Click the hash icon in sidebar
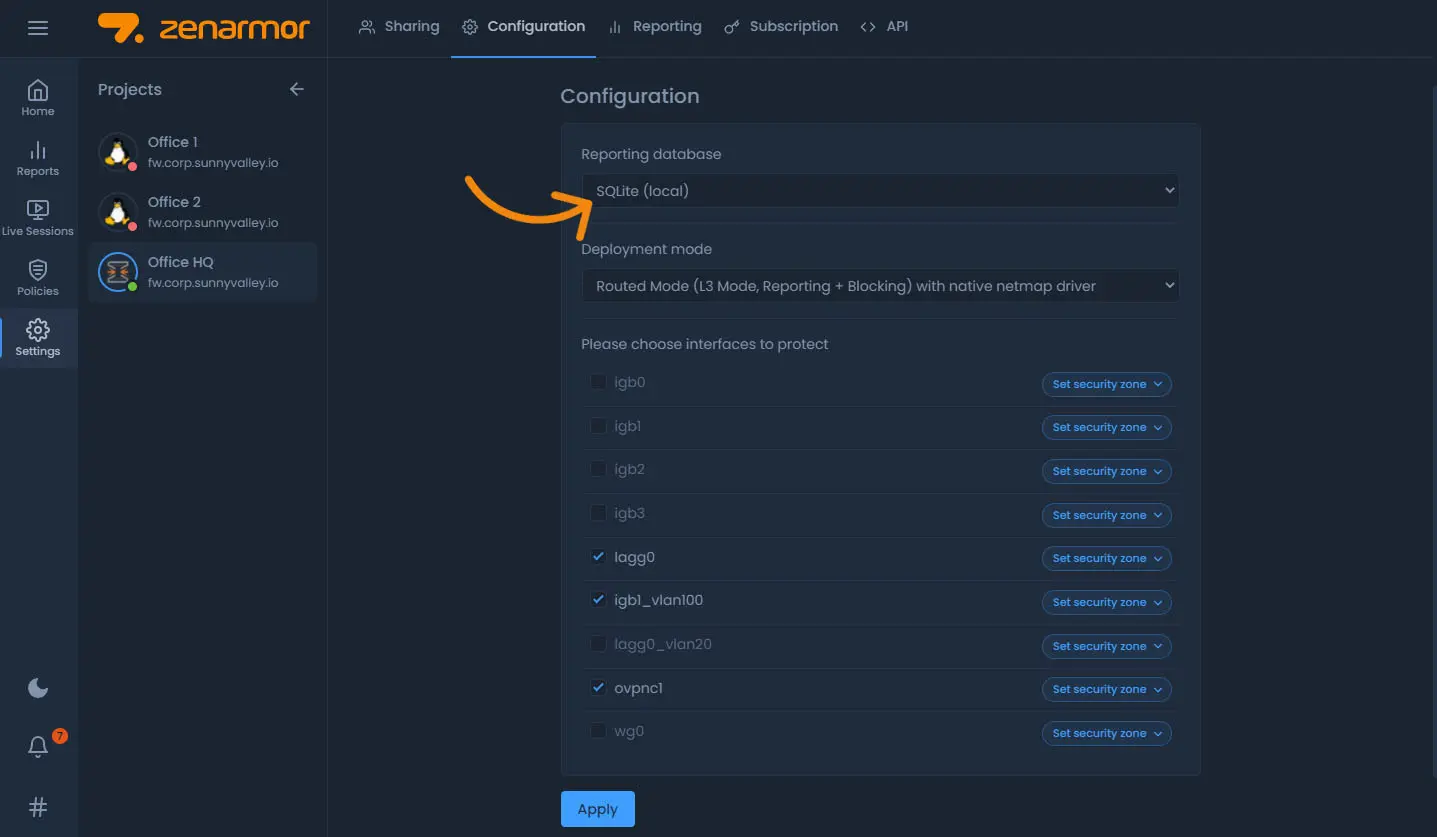Viewport: 1437px width, 837px height. click(x=38, y=807)
